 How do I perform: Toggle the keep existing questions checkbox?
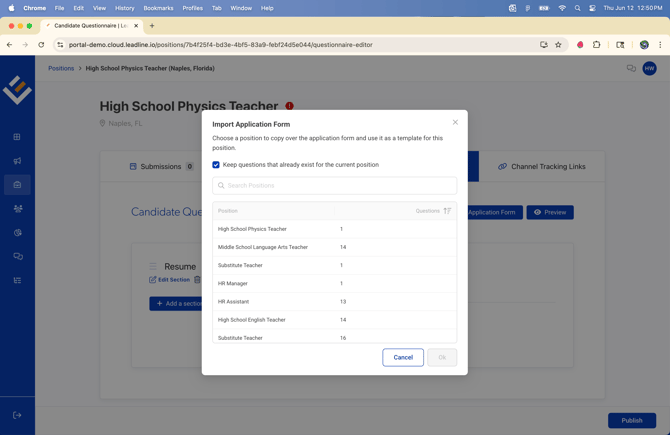coord(216,165)
